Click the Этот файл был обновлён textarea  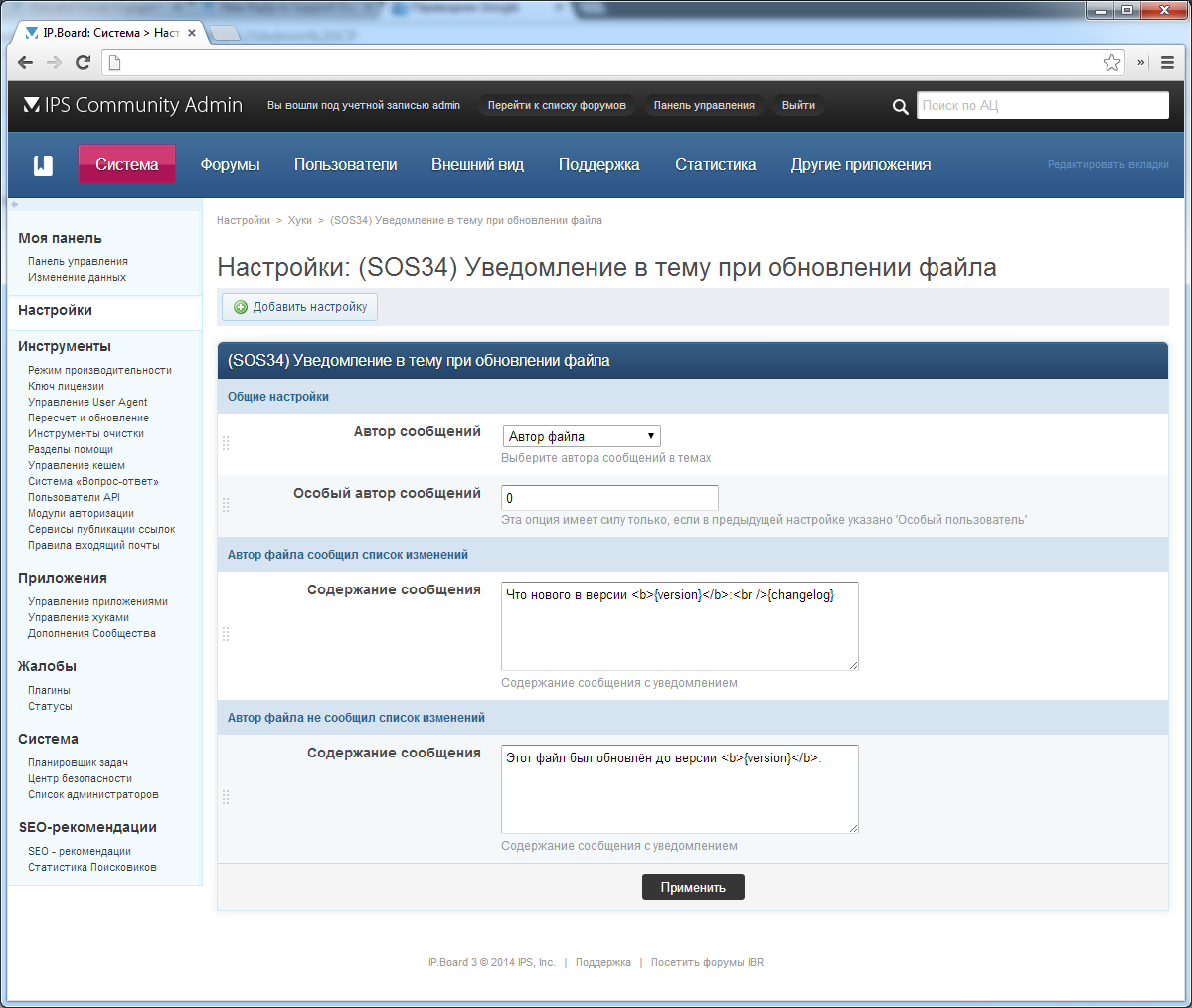tap(680, 789)
